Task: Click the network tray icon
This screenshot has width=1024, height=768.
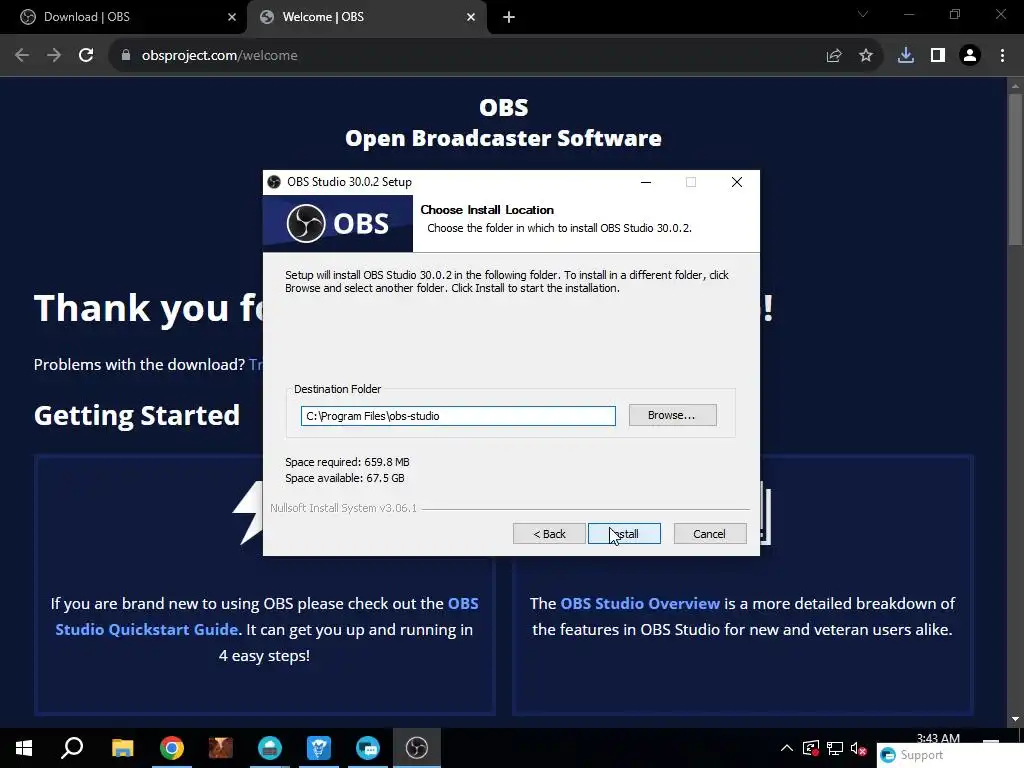Action: point(835,748)
